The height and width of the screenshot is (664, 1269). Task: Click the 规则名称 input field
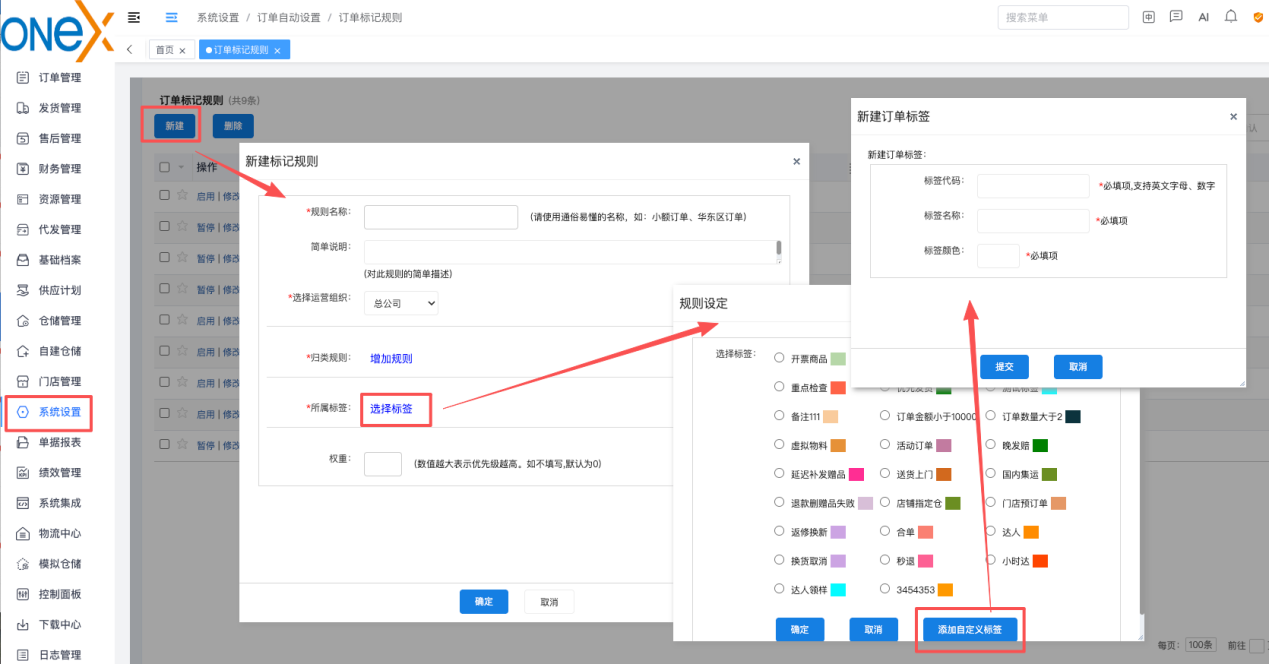441,217
